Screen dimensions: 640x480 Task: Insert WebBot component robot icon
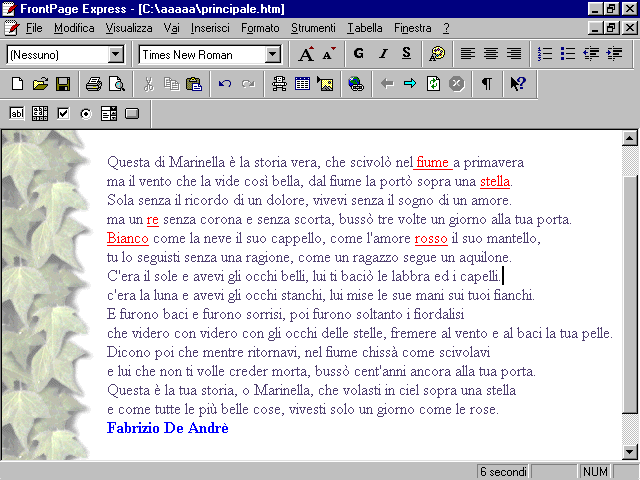[279, 84]
